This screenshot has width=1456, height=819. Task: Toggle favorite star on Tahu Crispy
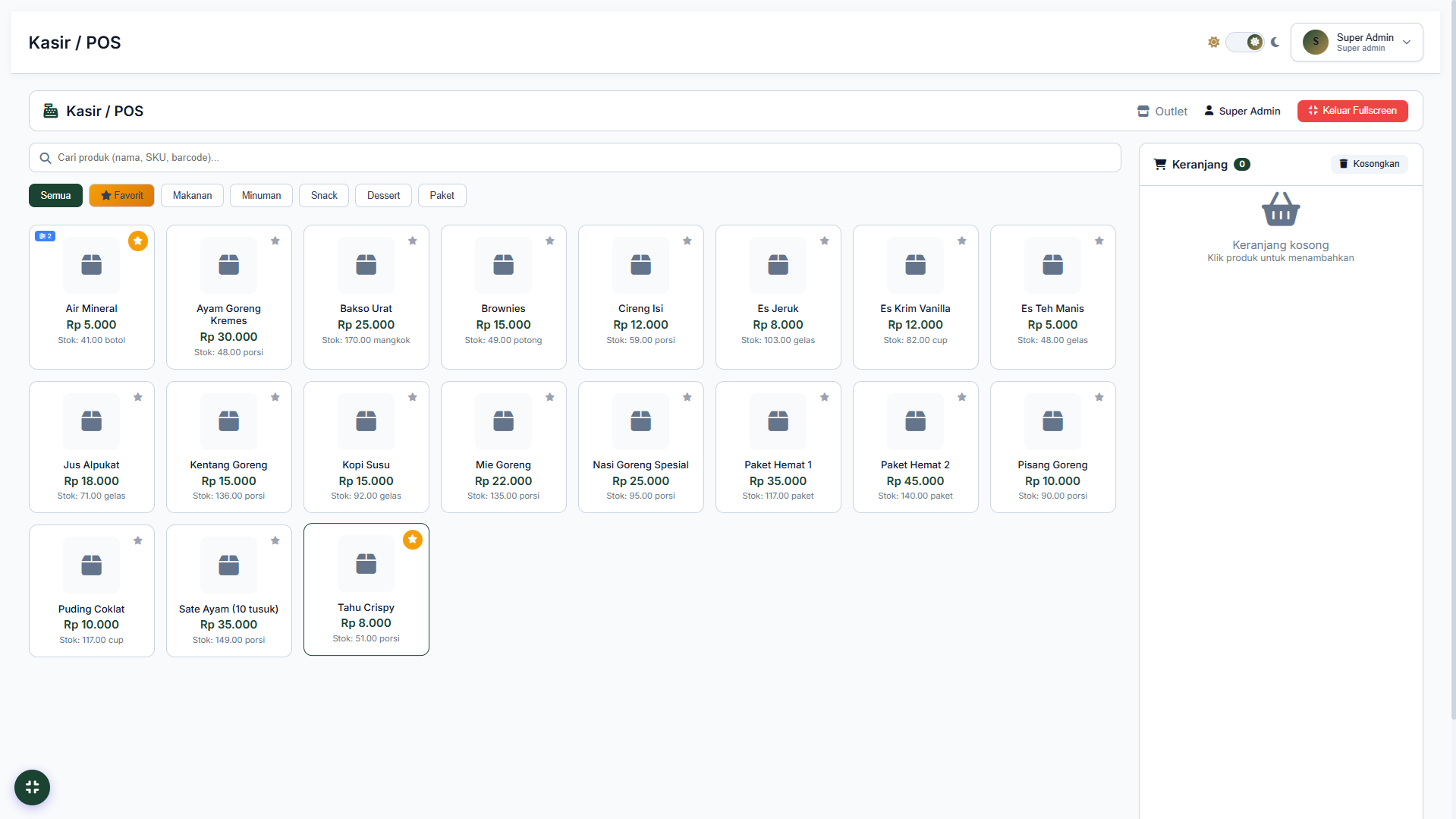(x=413, y=540)
